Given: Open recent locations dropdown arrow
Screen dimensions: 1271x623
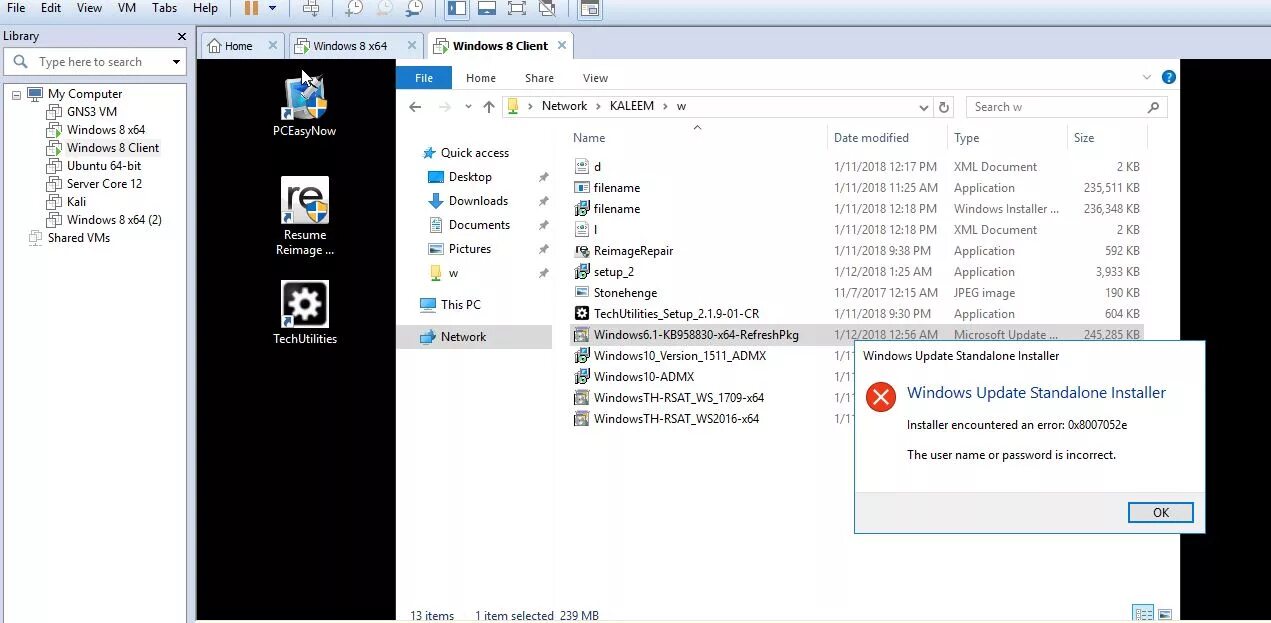Looking at the screenshot, I should click(x=469, y=107).
